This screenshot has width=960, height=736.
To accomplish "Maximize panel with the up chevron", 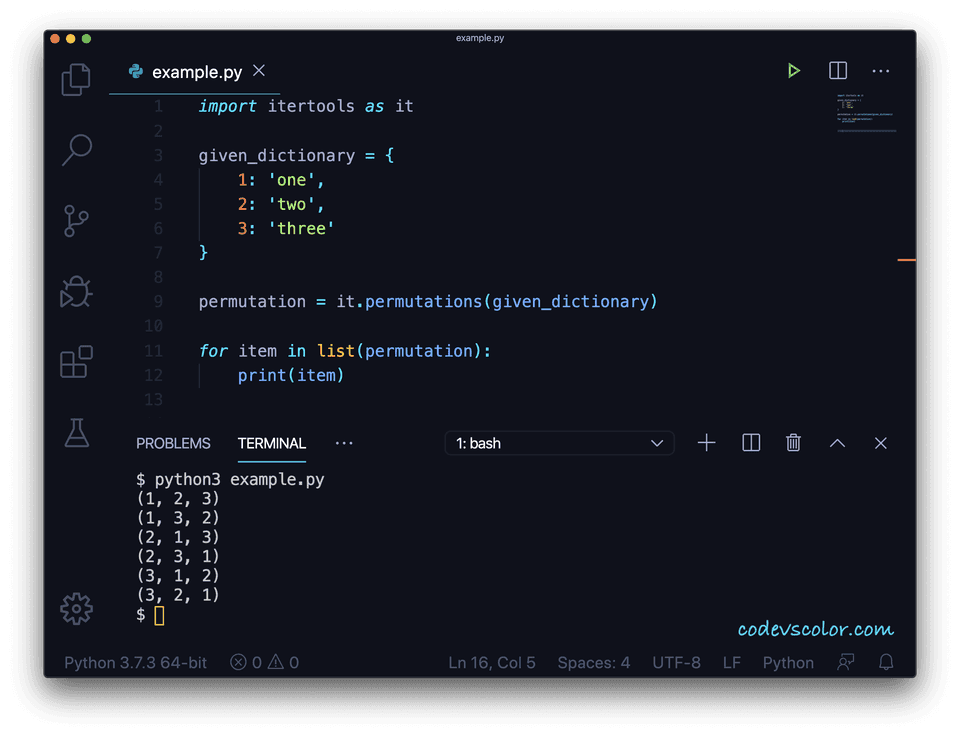I will [837, 443].
